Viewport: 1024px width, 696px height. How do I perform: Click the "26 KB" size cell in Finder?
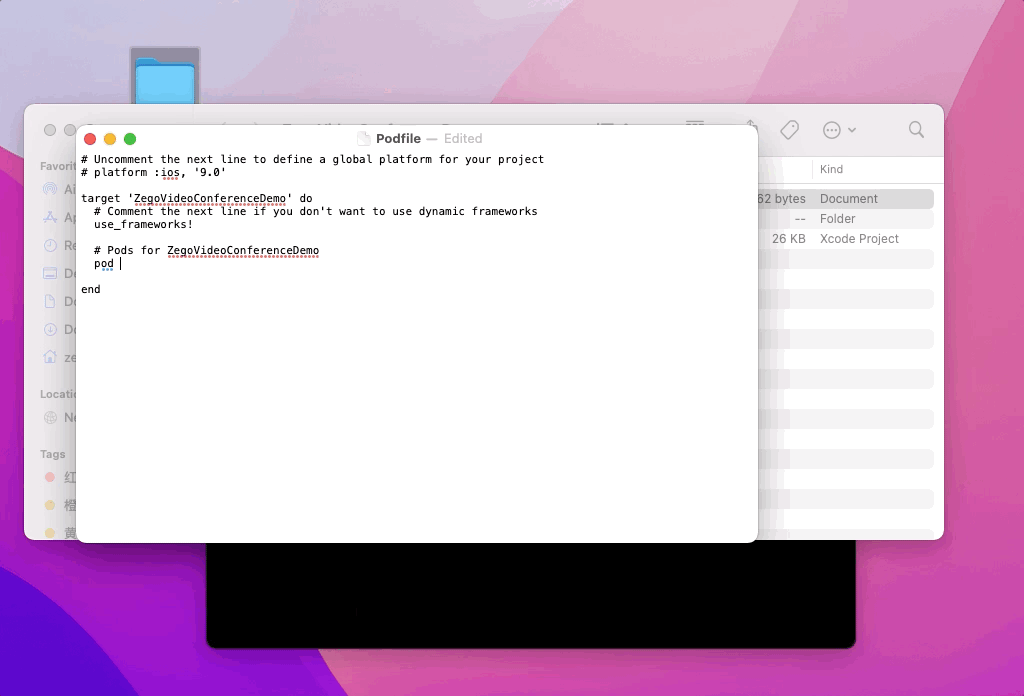pyautogui.click(x=788, y=239)
